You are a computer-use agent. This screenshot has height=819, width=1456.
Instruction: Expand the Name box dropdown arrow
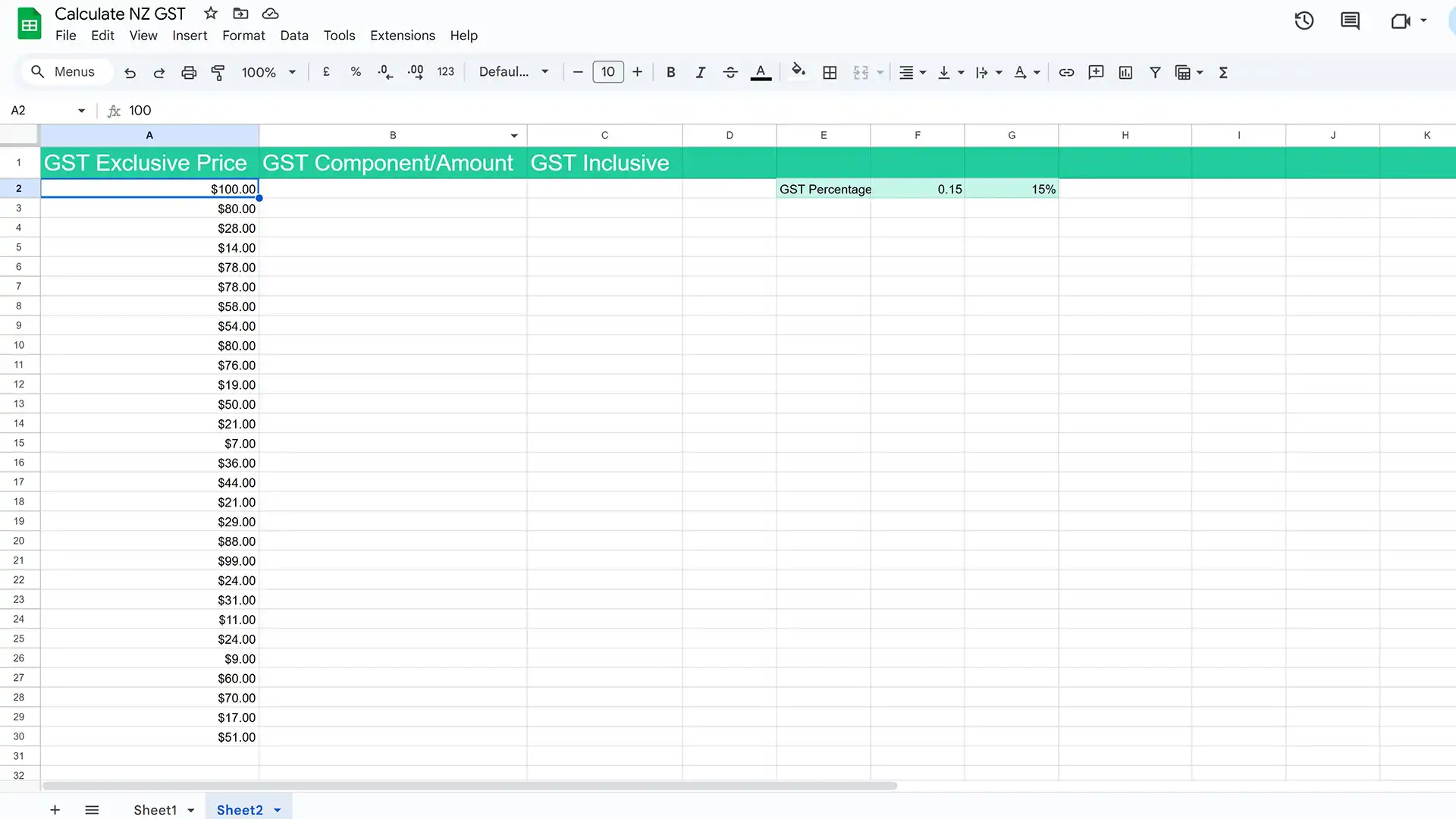click(81, 111)
